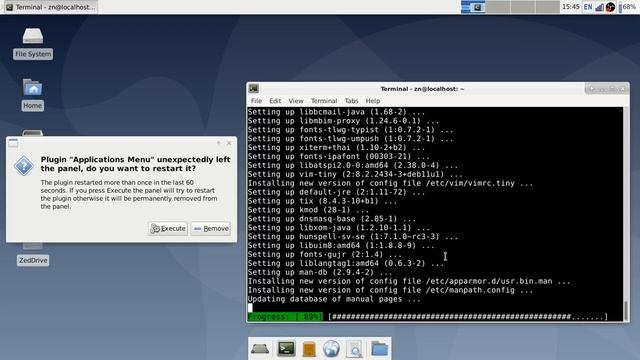Open the Edit menu in Terminal
The width and height of the screenshot is (640, 360).
[275, 101]
